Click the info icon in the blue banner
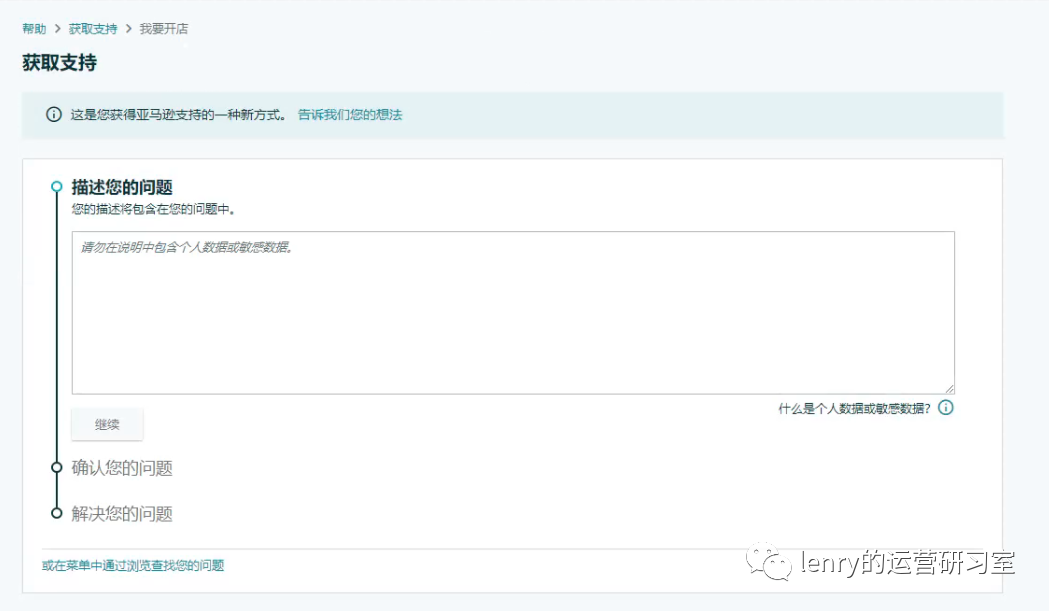Viewport: 1049px width, 611px height. pos(54,114)
